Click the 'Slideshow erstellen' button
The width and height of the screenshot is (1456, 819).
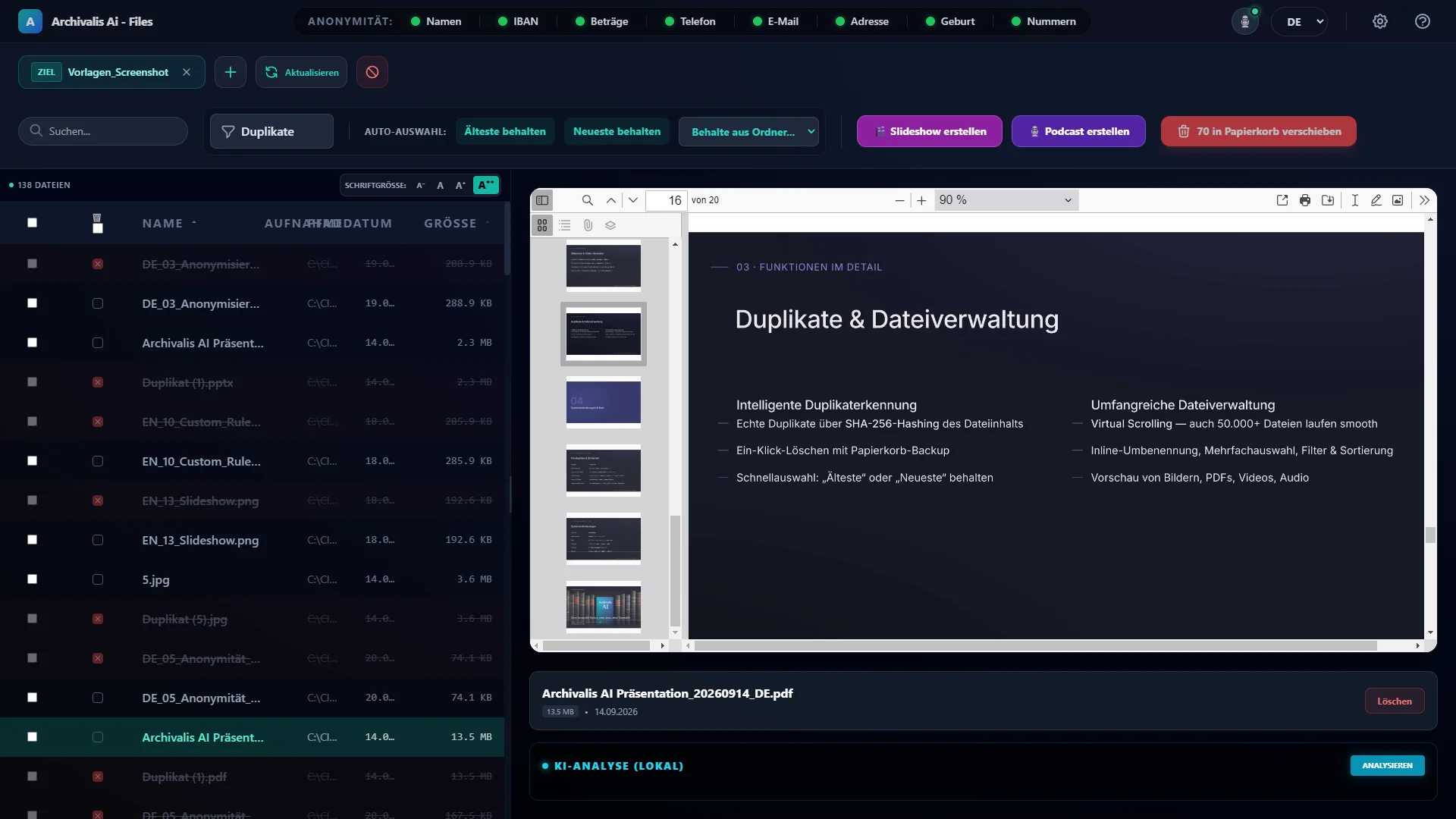[x=930, y=131]
